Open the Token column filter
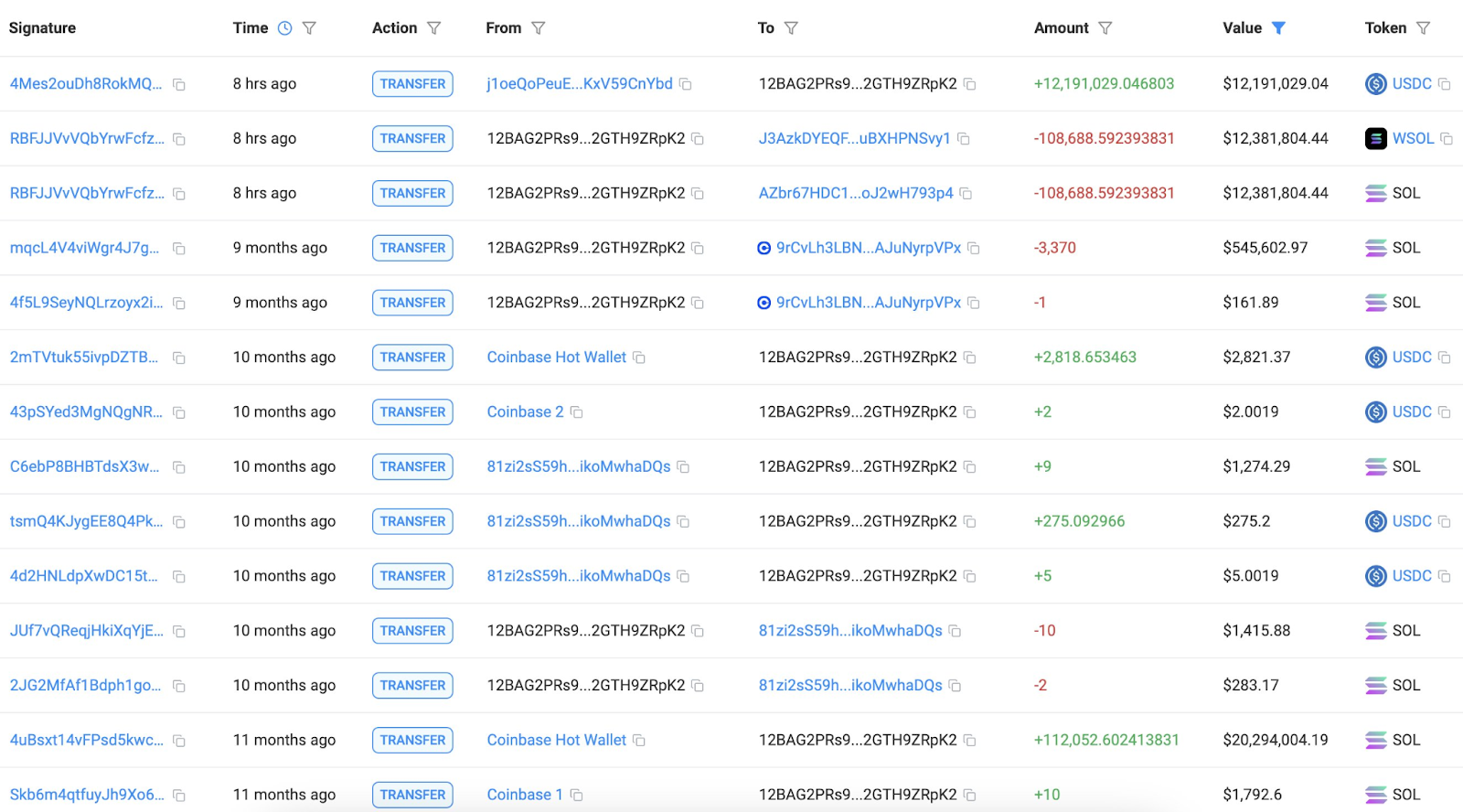 coord(1424,28)
